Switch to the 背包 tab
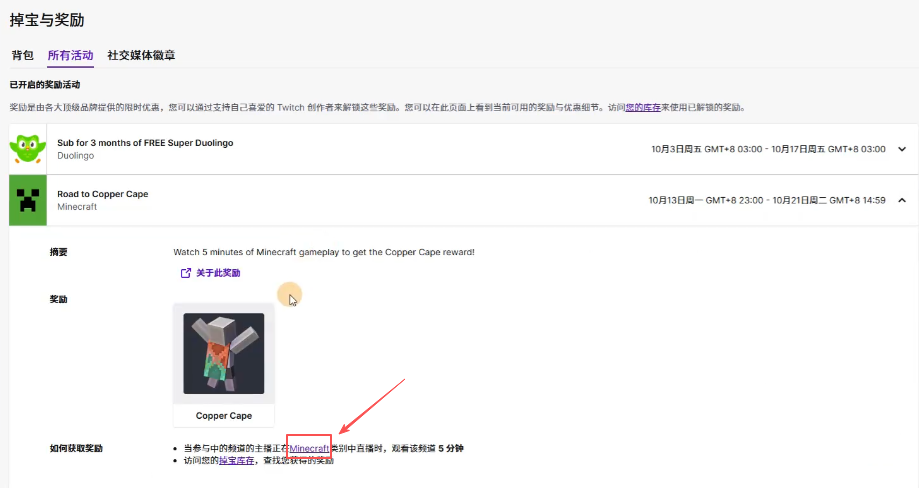The height and width of the screenshot is (488, 919). (23, 55)
